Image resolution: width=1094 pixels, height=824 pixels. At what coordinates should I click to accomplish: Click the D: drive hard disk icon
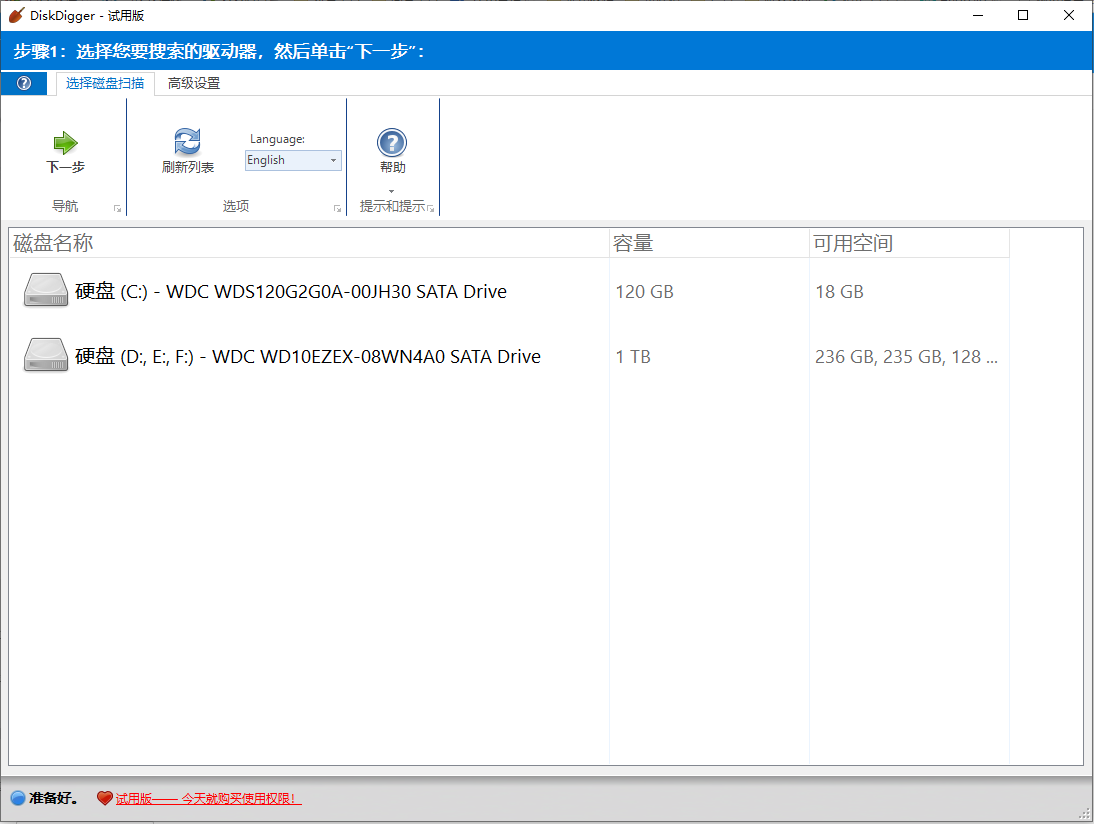click(45, 356)
